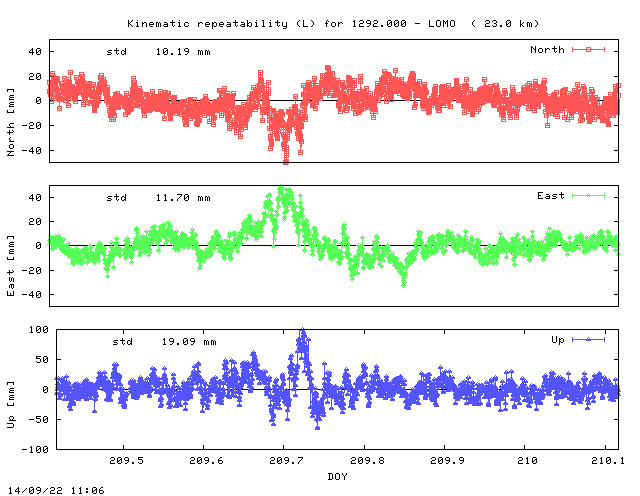Click the 50 tick on Up axis
640x496 pixels.
click(42, 360)
